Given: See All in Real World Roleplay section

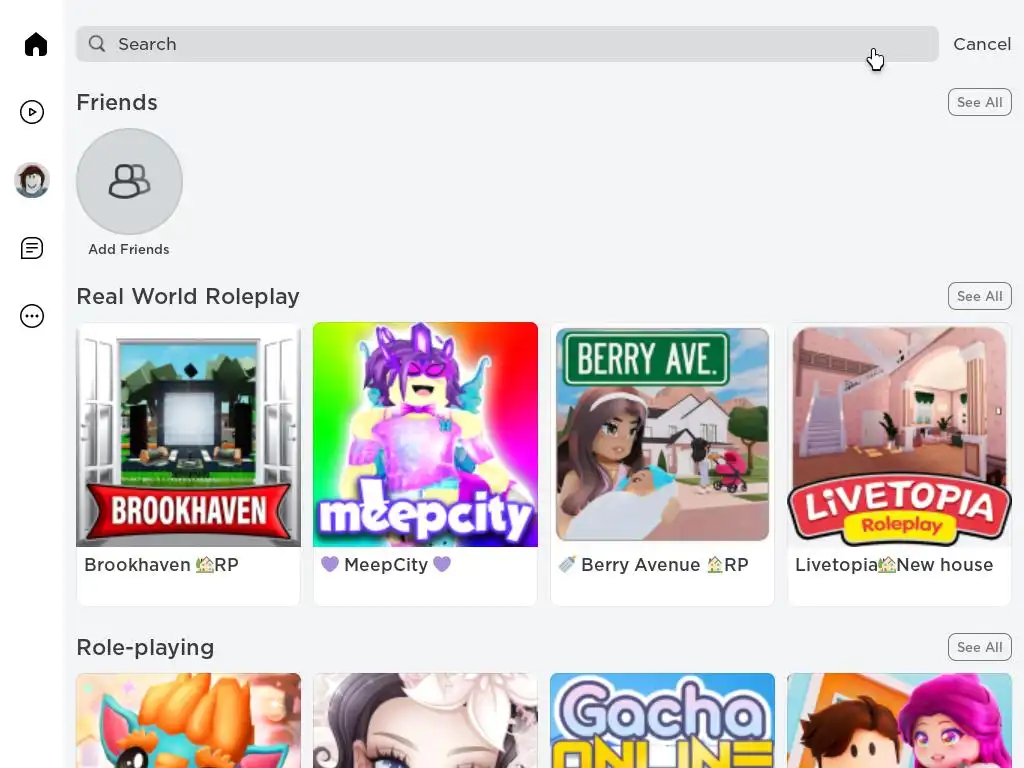Looking at the screenshot, I should click(980, 296).
